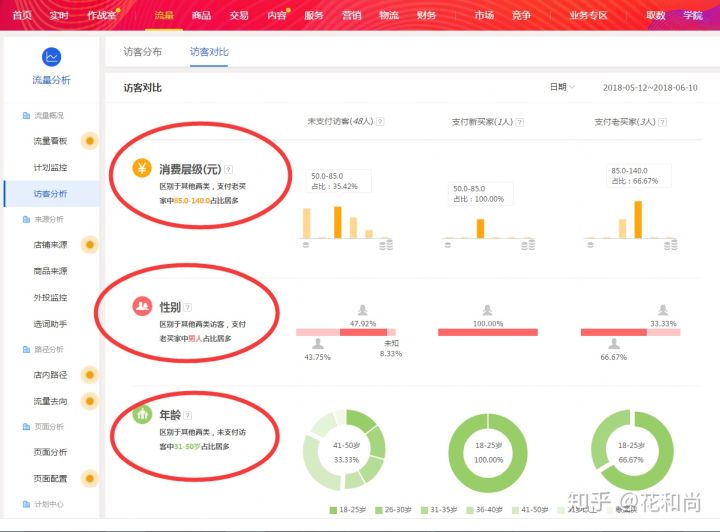
Task: Click the 流量概况 section icon
Action: point(26,115)
